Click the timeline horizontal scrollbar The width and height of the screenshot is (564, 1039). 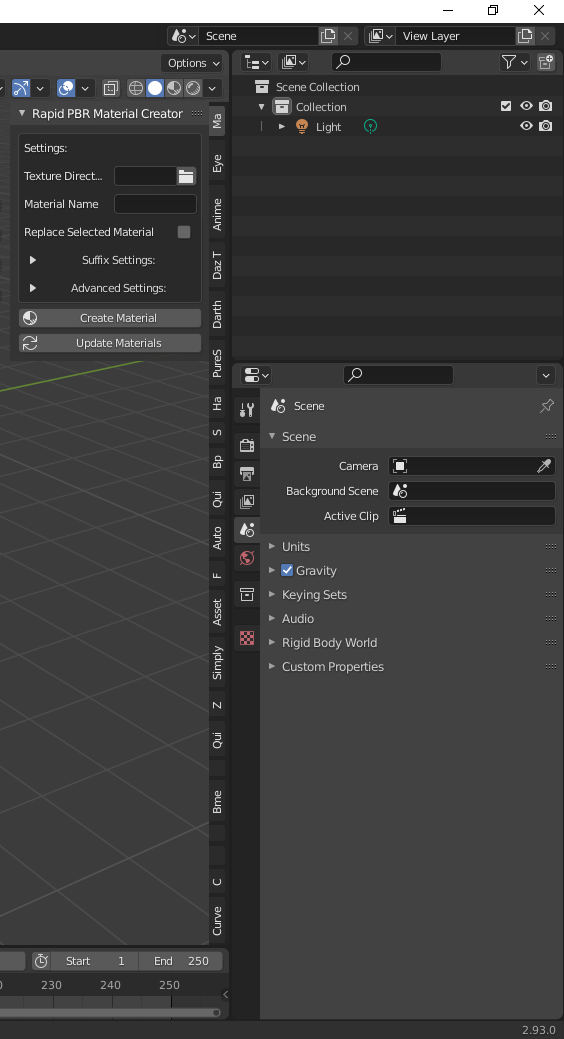pos(109,1012)
